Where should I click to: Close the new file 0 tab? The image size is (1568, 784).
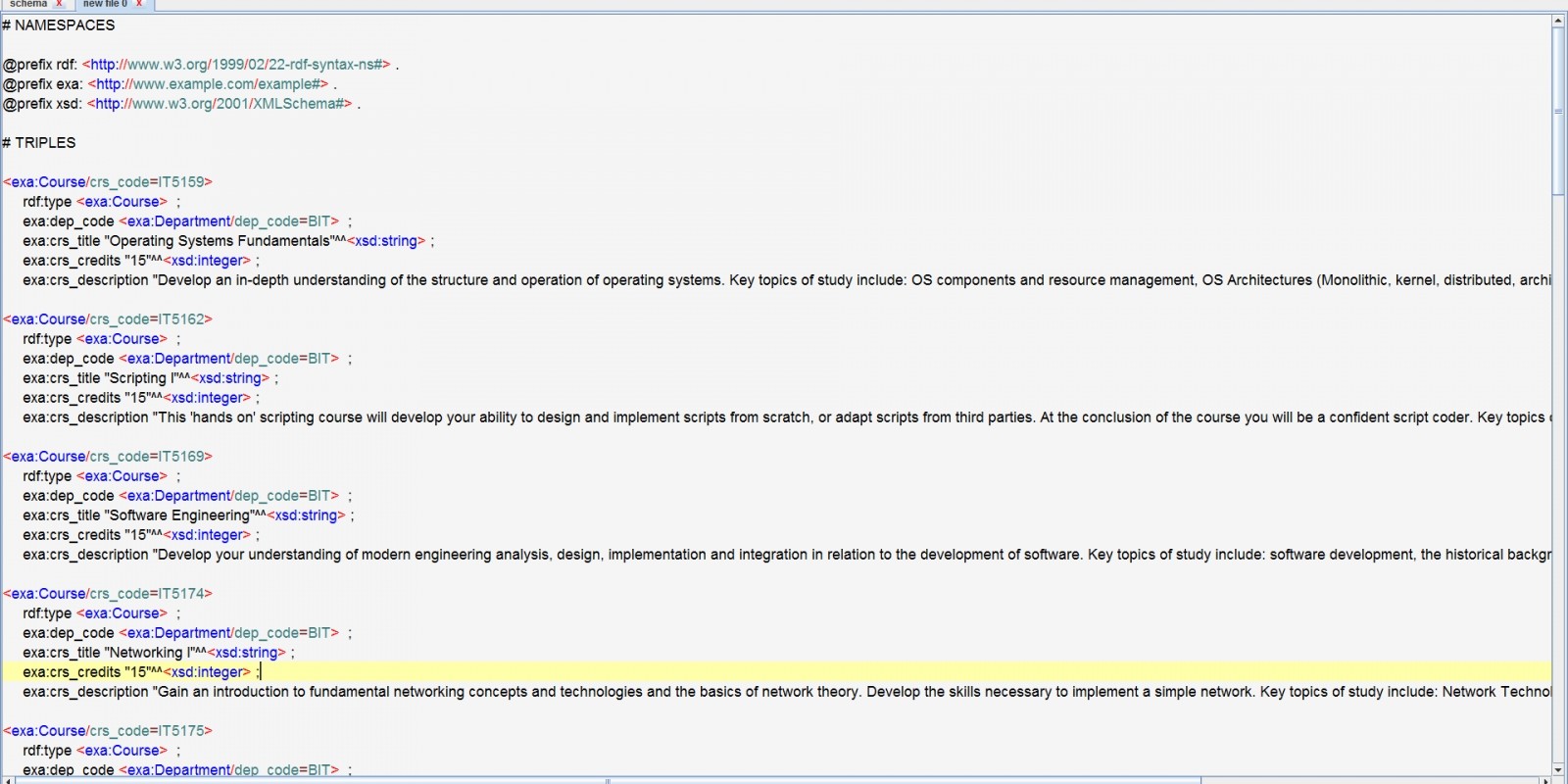(139, 4)
